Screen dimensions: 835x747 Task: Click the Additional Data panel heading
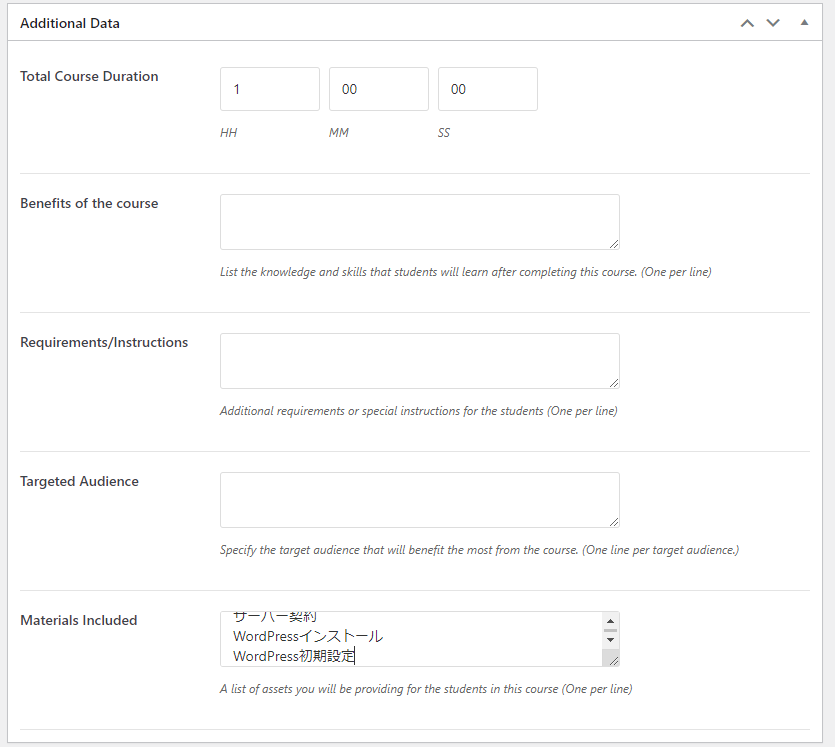[x=70, y=23]
